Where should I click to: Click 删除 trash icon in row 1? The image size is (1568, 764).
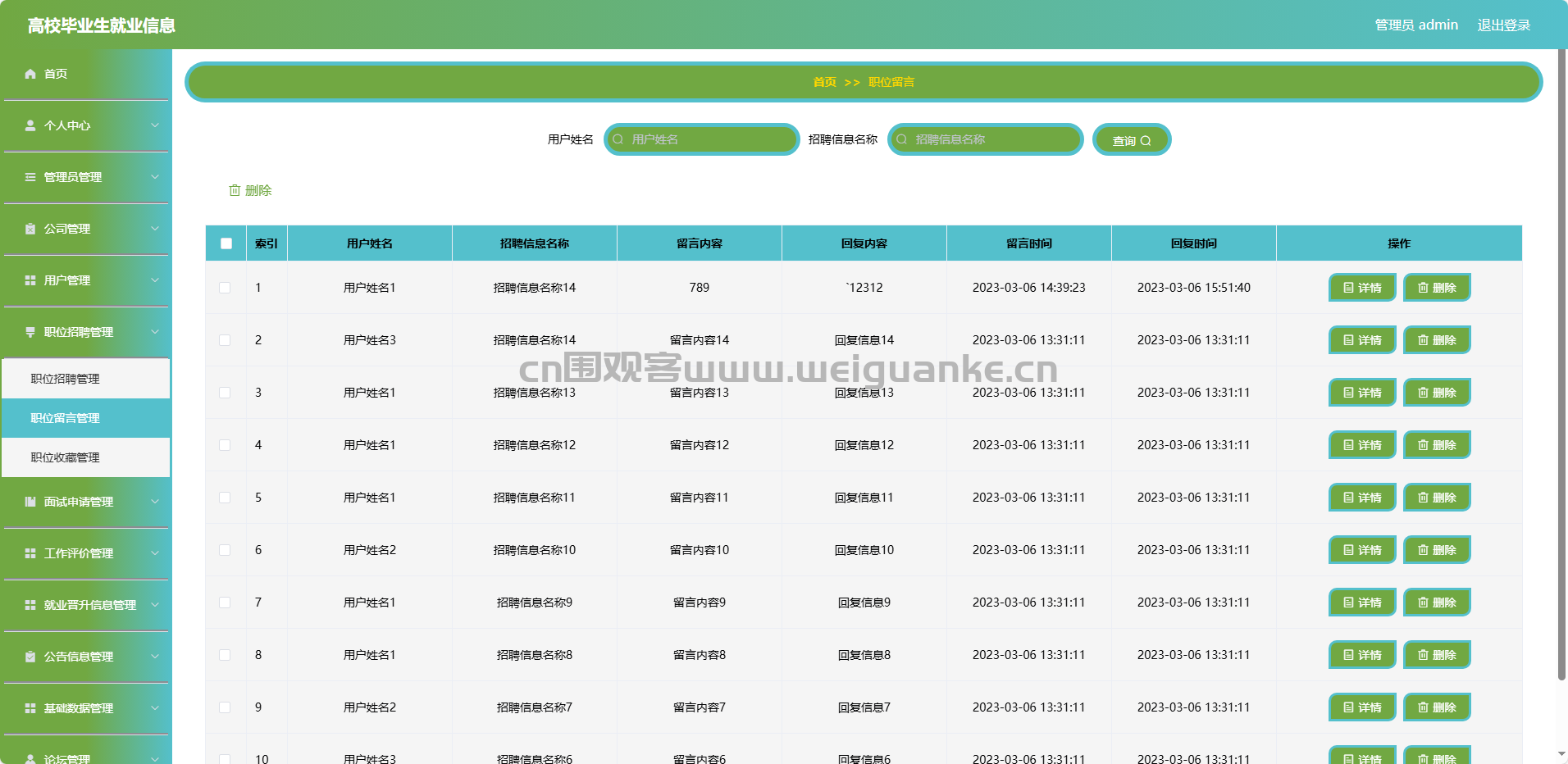(x=1424, y=288)
